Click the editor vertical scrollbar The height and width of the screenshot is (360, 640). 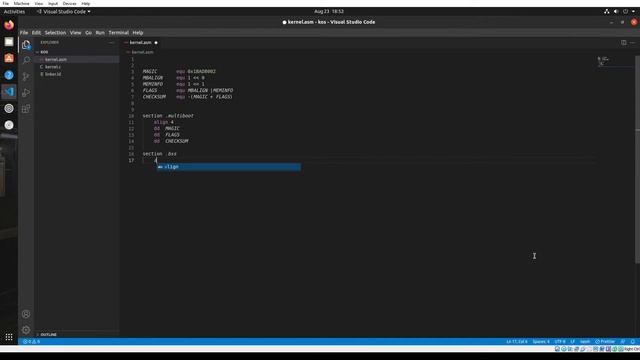[x=638, y=159]
